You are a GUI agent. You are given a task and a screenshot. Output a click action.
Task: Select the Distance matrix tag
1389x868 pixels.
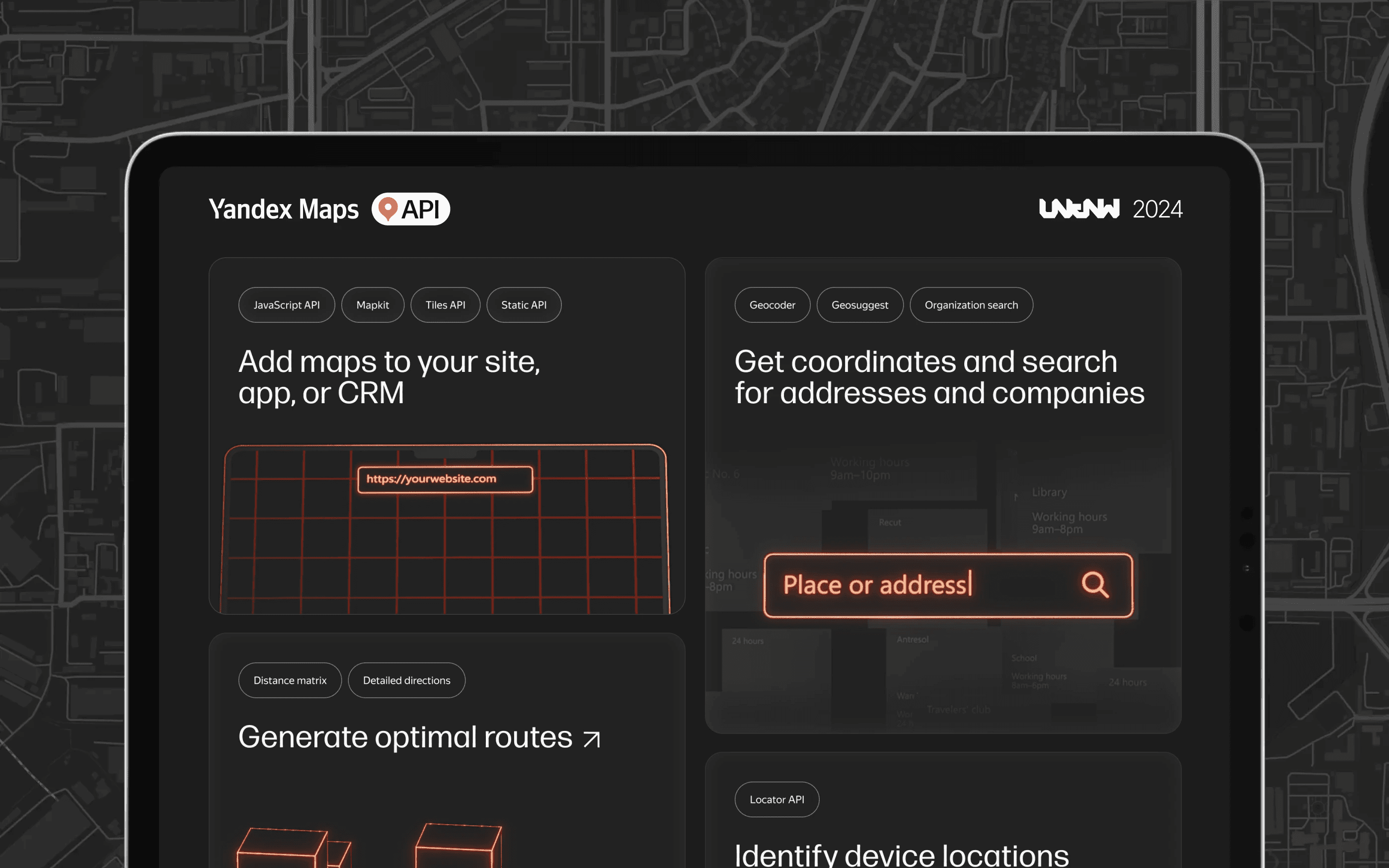click(x=290, y=680)
